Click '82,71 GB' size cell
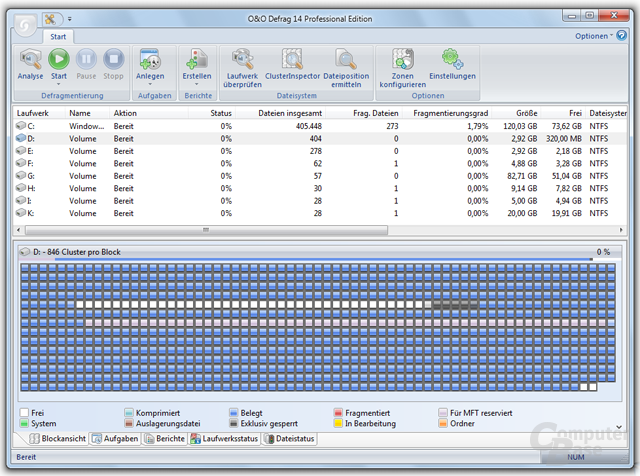The width and height of the screenshot is (640, 476). (x=522, y=176)
